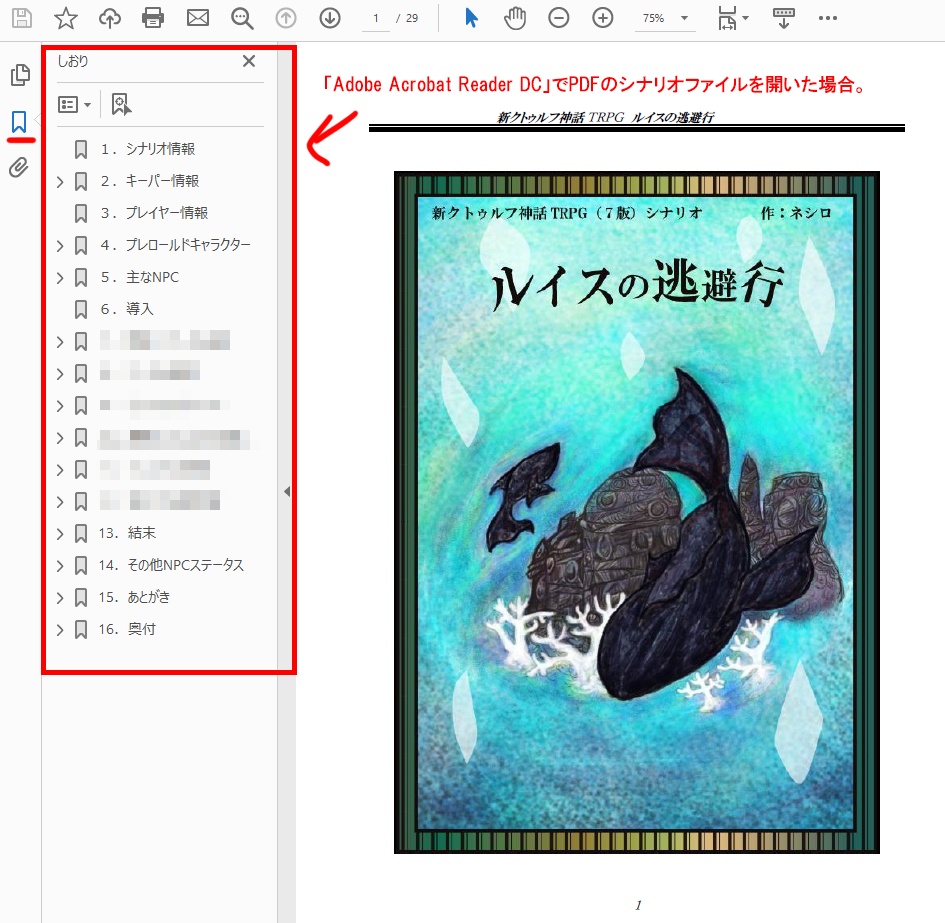Toggle the bookmarks panel with the blue bookmark icon
The height and width of the screenshot is (923, 945).
tap(17, 120)
